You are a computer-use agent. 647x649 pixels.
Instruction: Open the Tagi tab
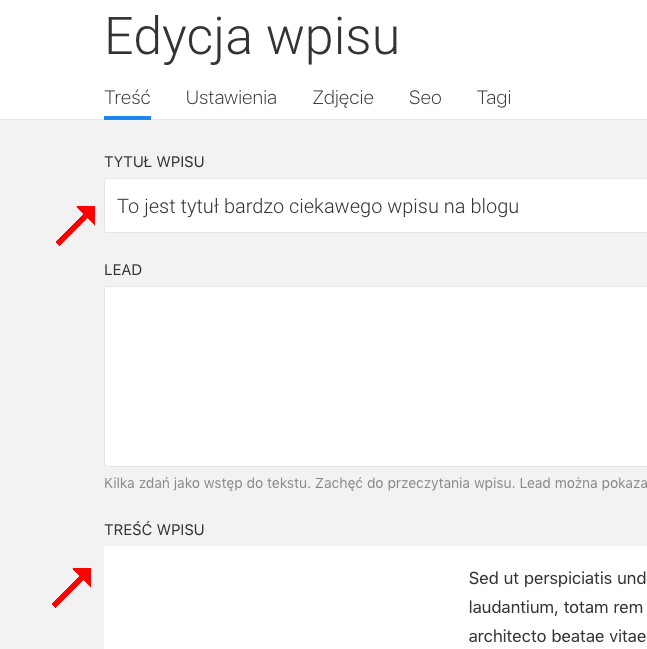[494, 98]
